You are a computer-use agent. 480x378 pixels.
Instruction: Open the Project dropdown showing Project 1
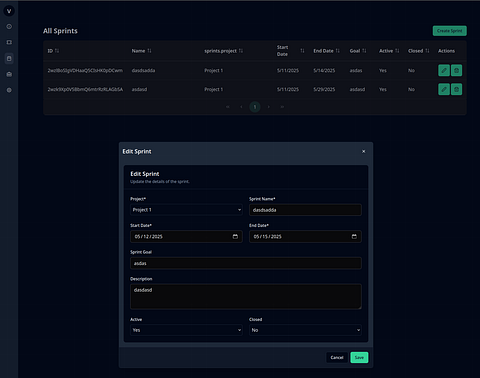pos(186,210)
